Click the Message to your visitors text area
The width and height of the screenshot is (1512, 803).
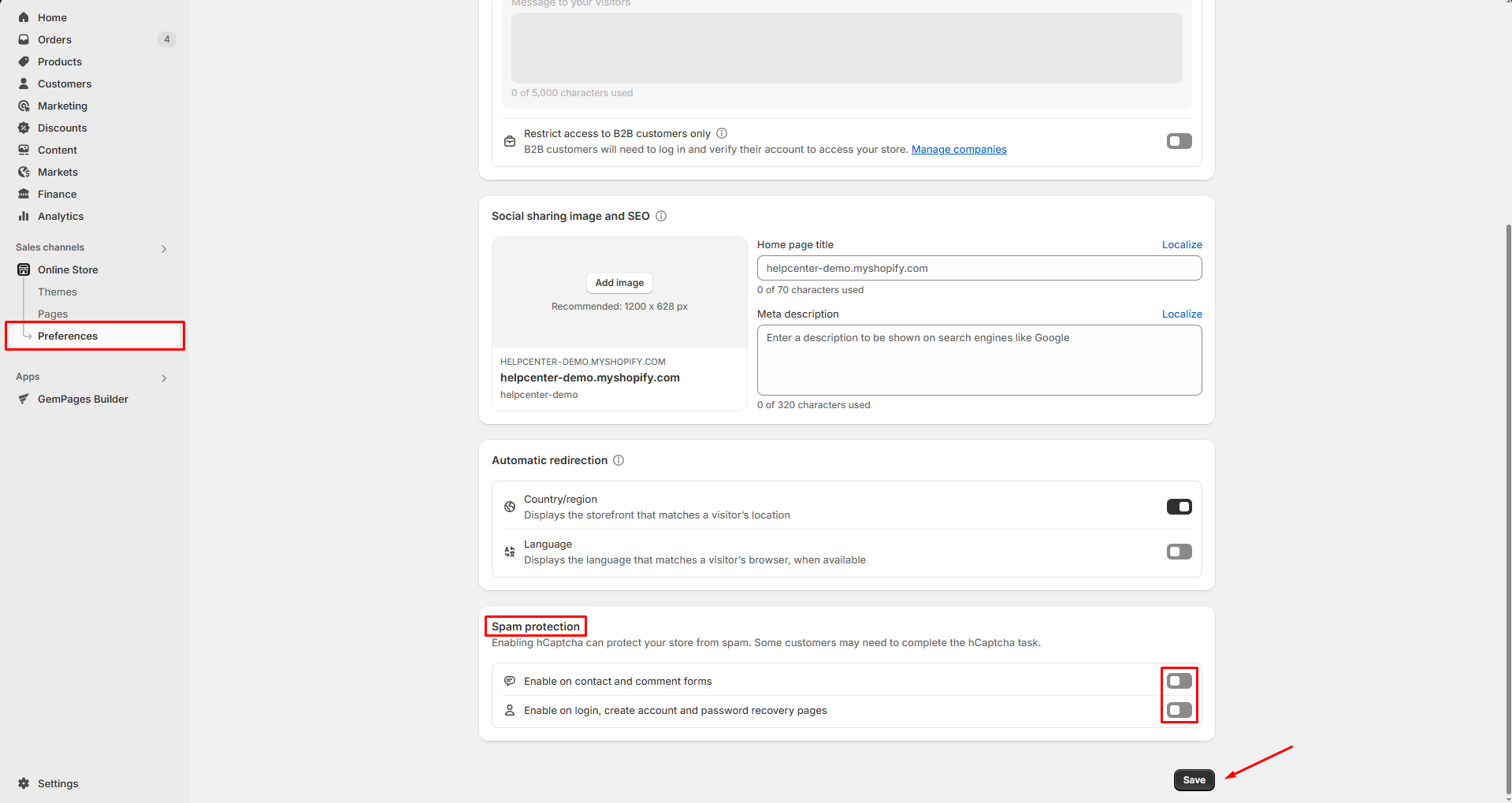tap(847, 48)
